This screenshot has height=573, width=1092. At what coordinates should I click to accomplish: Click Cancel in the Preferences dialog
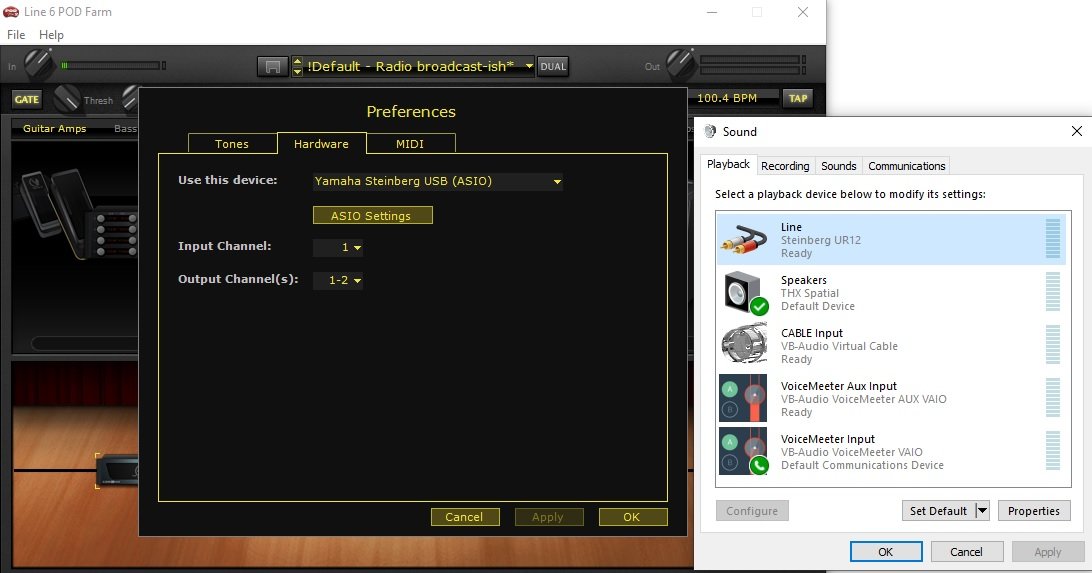point(465,517)
